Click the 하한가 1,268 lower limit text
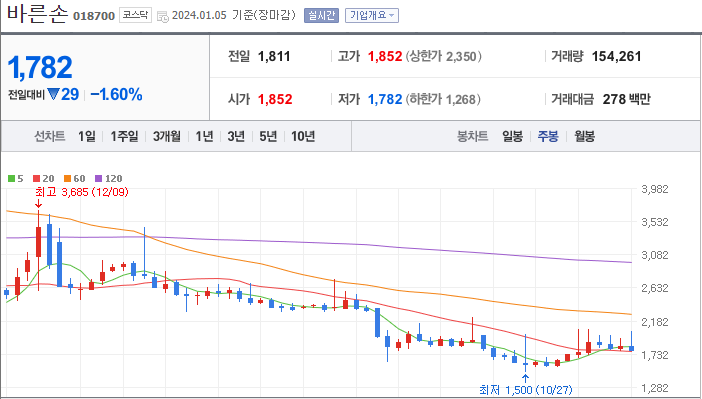Image resolution: width=702 pixels, height=399 pixels. click(443, 99)
